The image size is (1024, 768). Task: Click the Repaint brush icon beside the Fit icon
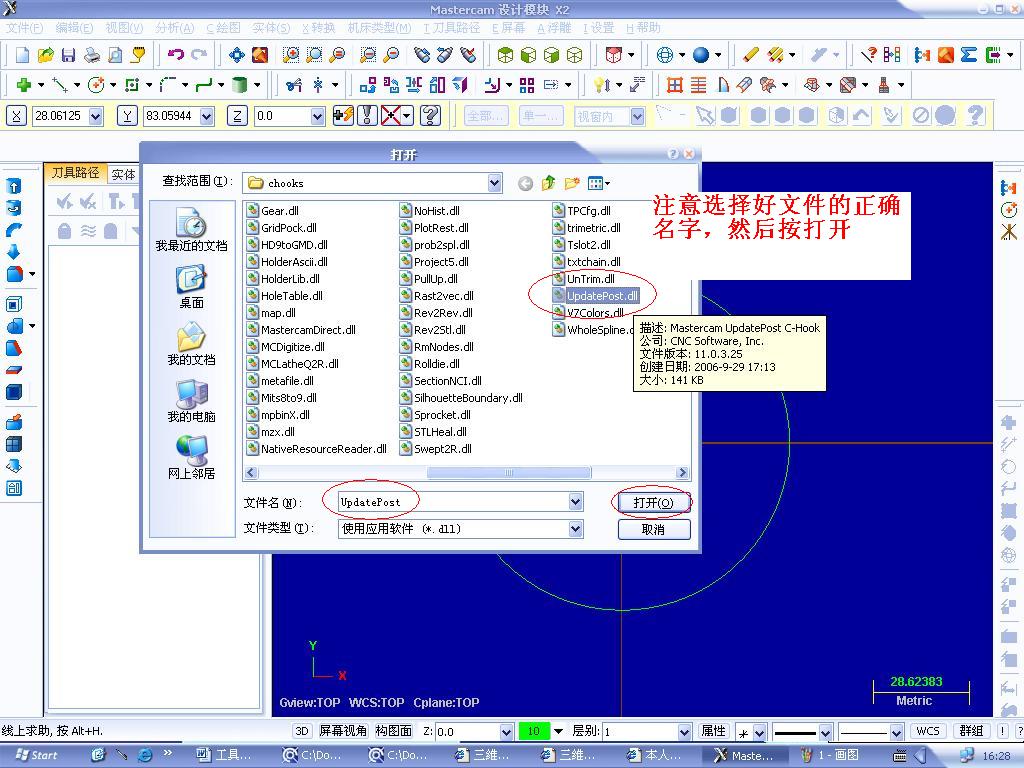pyautogui.click(x=260, y=55)
